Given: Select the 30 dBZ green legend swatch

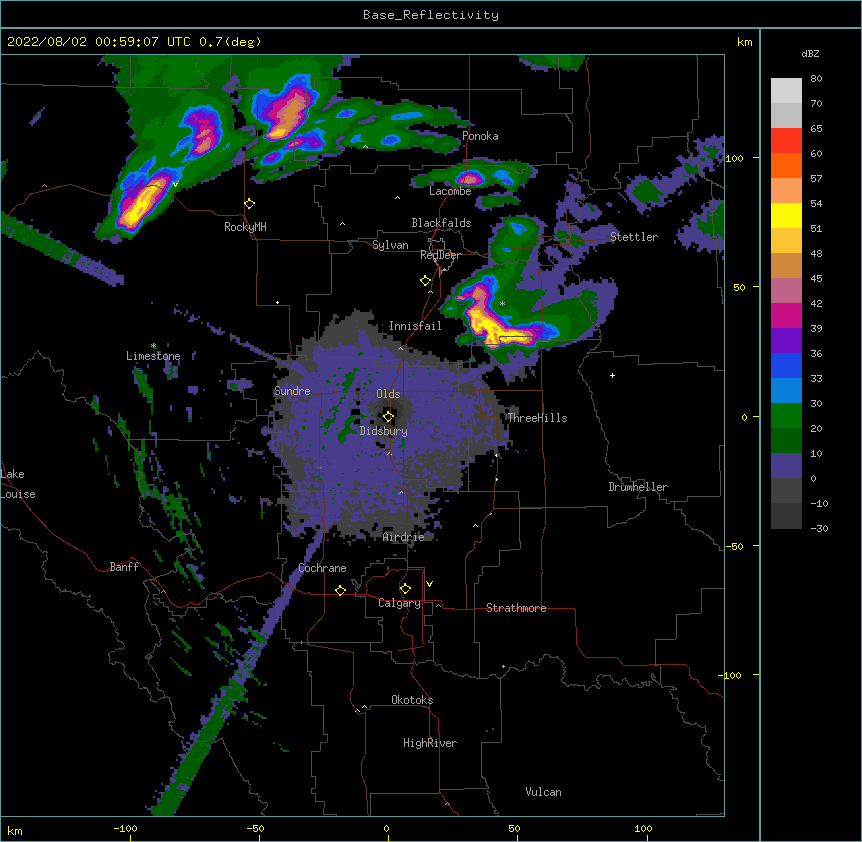Looking at the screenshot, I should pyautogui.click(x=786, y=416).
